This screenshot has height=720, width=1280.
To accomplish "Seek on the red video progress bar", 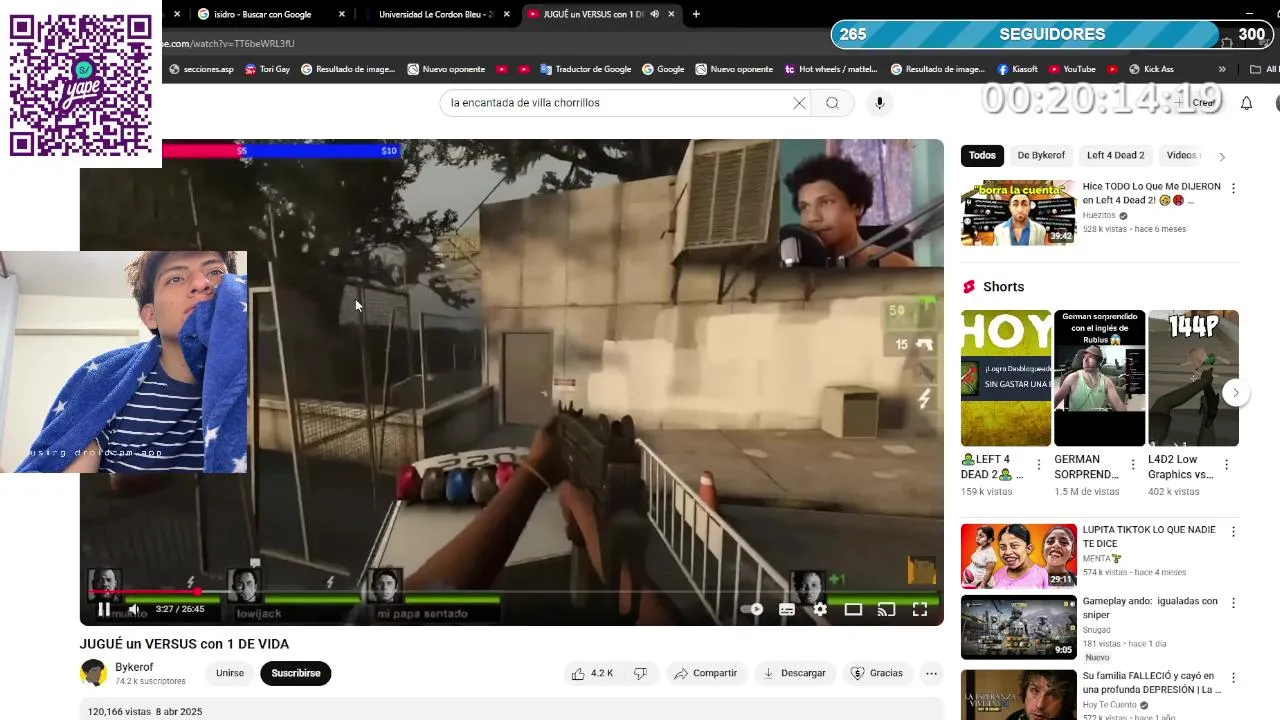I will 512,592.
